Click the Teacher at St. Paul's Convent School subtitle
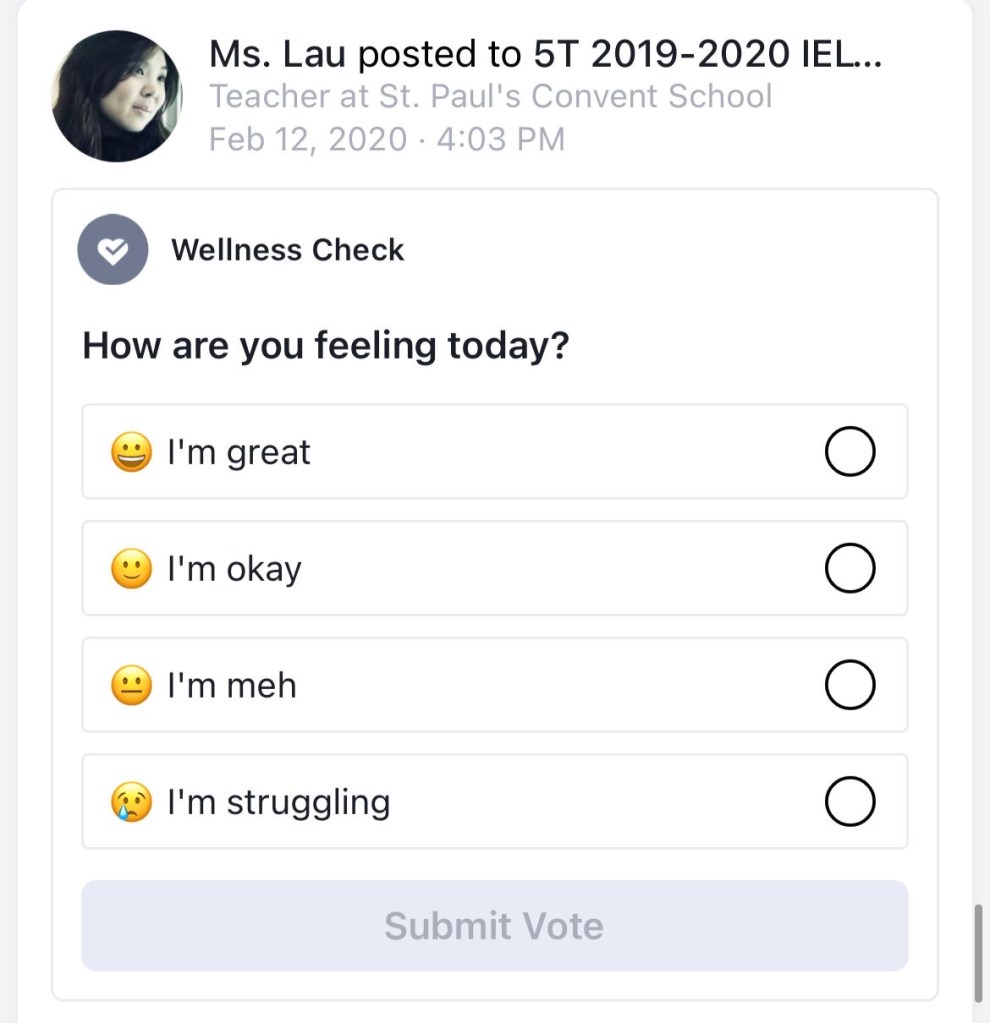Screen dimensions: 990x1023 490,96
